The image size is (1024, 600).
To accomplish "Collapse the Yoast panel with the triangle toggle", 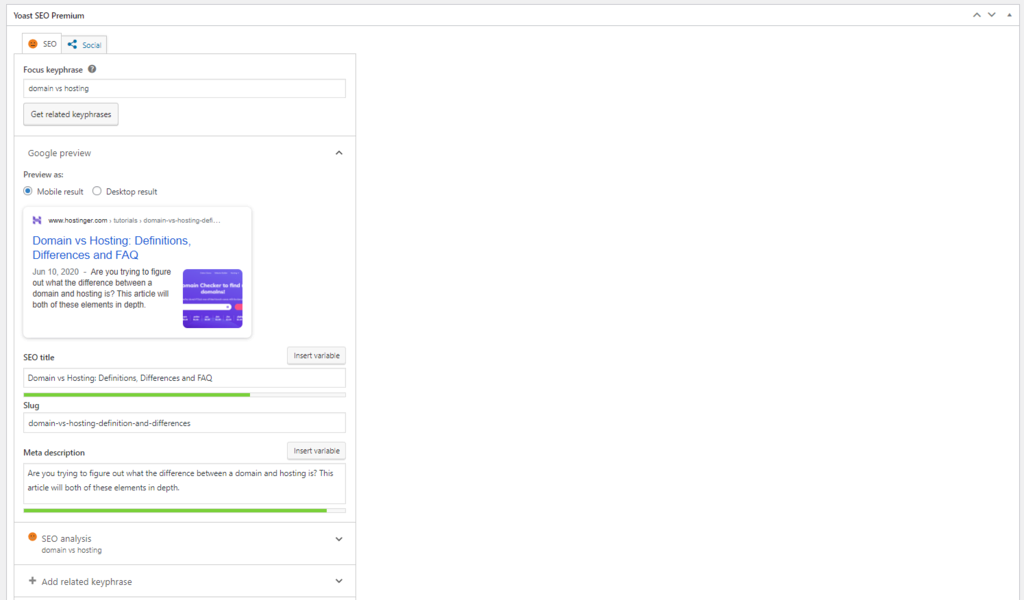I will (1008, 15).
